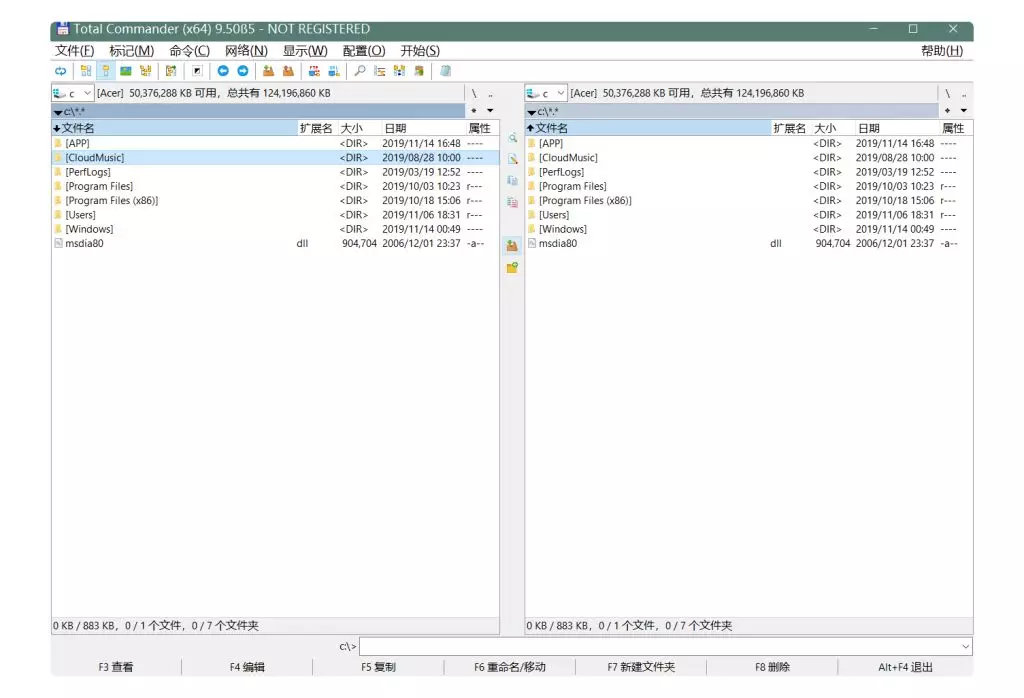Click the Pack files toolbar icon
The width and height of the screenshot is (1024, 698).
(x=268, y=71)
